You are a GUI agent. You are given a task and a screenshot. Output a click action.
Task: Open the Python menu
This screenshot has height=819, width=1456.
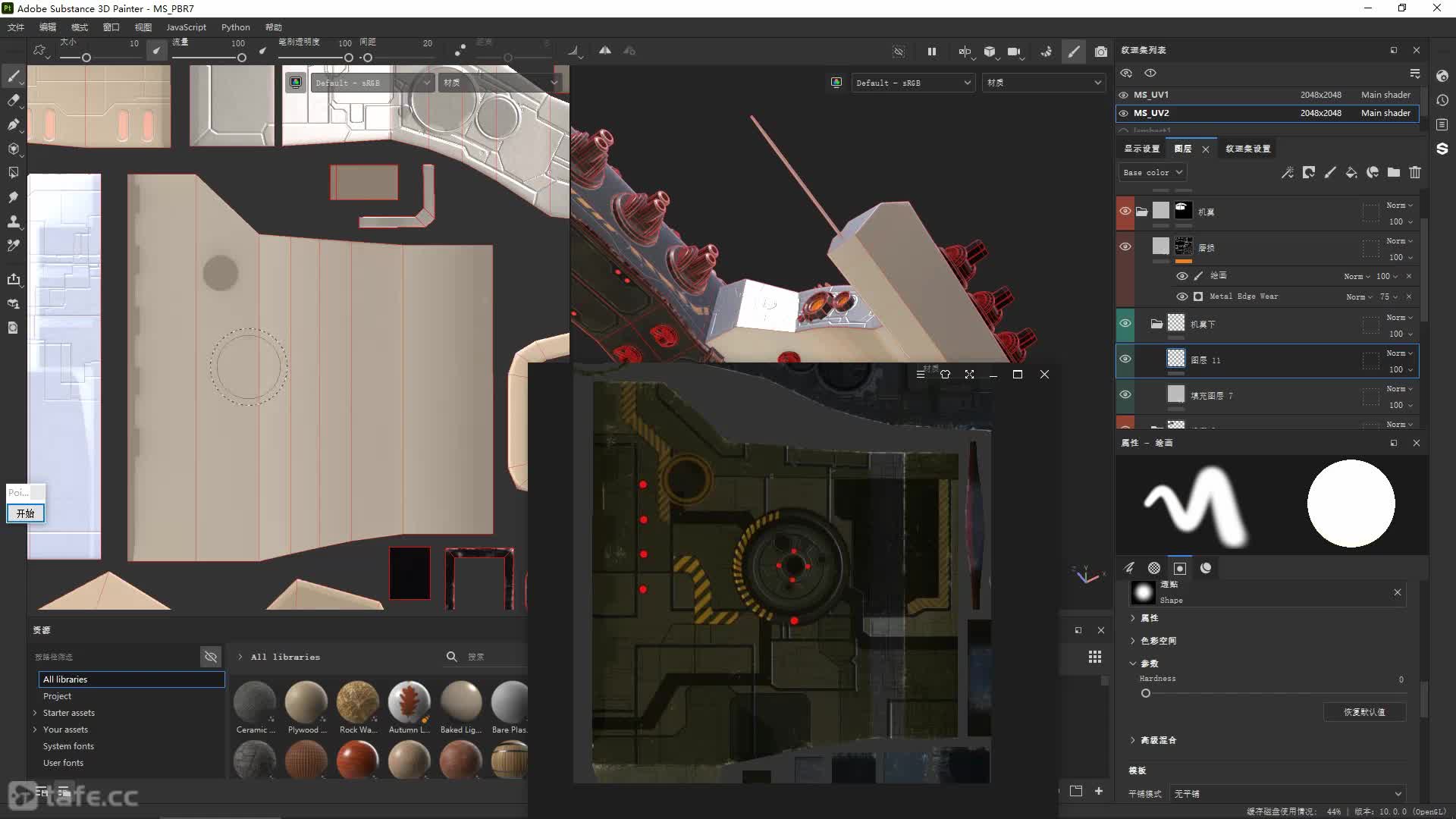pyautogui.click(x=236, y=27)
